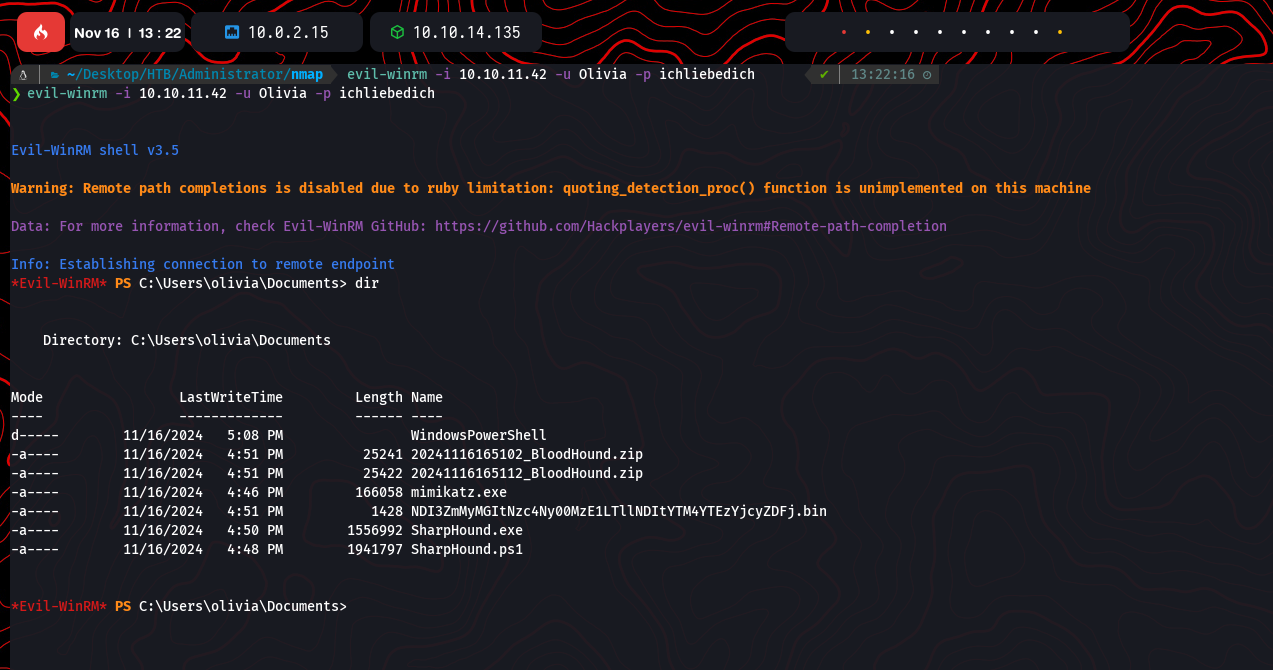
Task: Click the mimikatz.exe file name
Action: tap(458, 492)
